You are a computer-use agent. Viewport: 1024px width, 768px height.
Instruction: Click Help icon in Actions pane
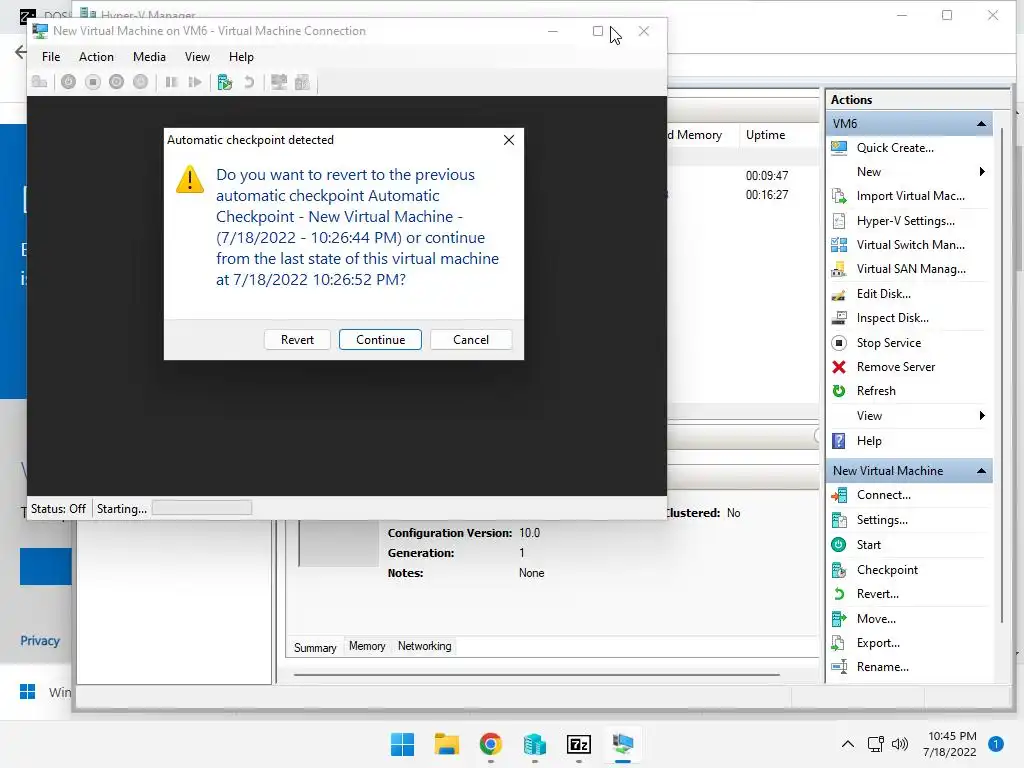click(x=839, y=441)
